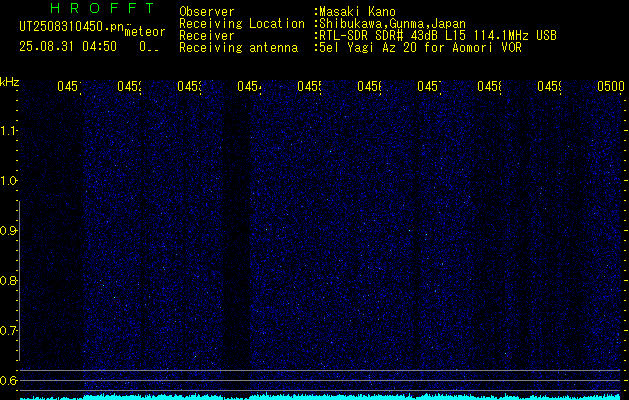Select the 5el Yagi Aomori VOR antenna text
The width and height of the screenshot is (629, 400).
420,48
